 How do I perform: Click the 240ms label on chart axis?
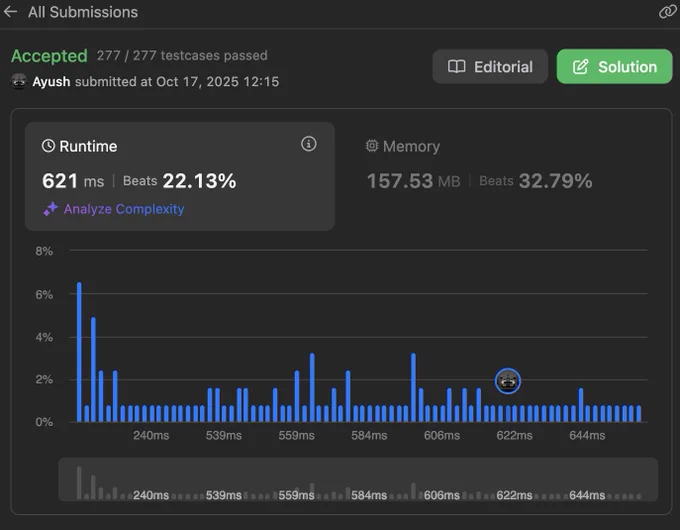point(151,435)
